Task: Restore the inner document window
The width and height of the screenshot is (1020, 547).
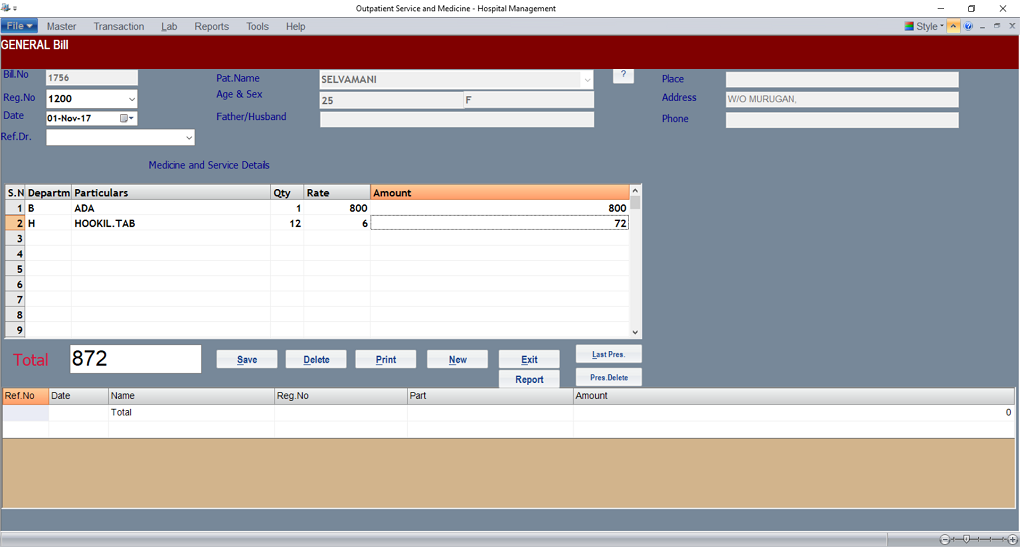Action: click(x=997, y=26)
